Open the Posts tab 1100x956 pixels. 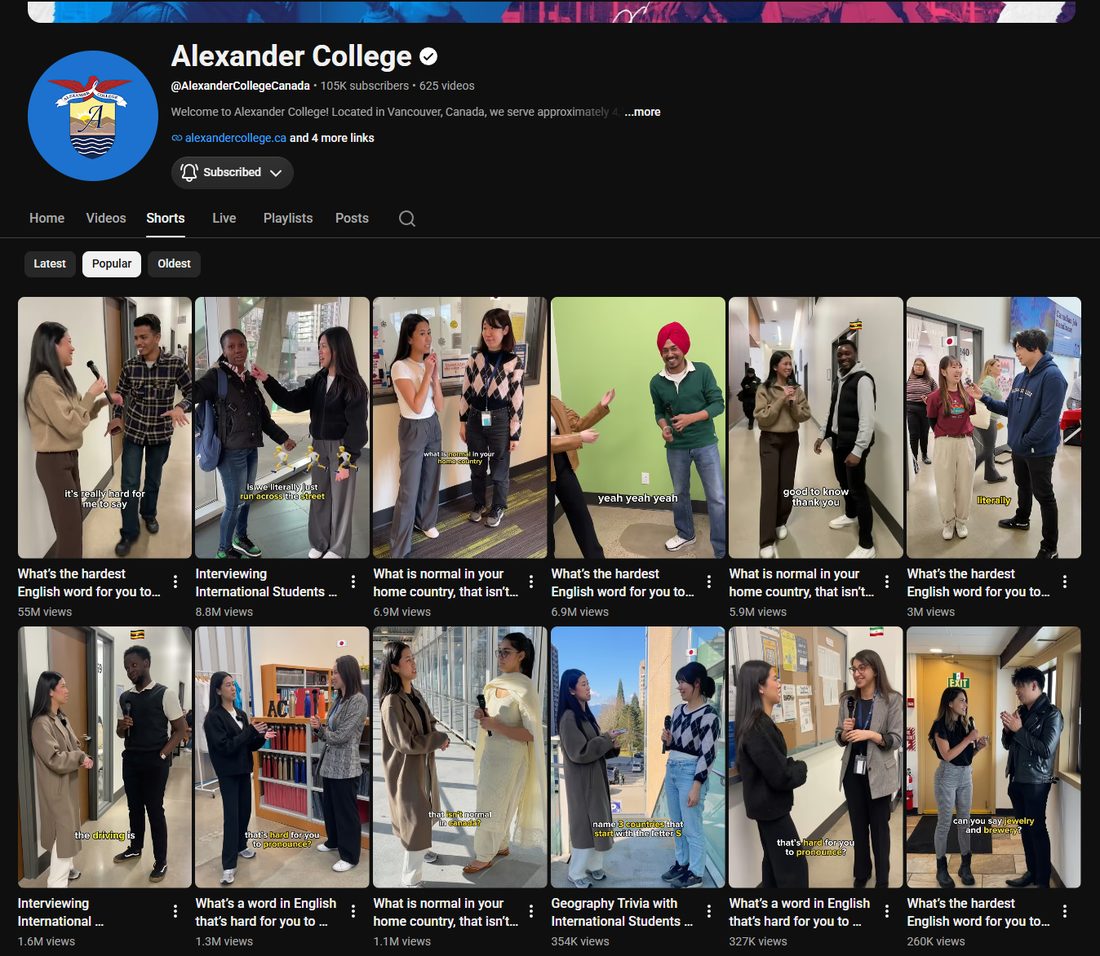tap(352, 218)
